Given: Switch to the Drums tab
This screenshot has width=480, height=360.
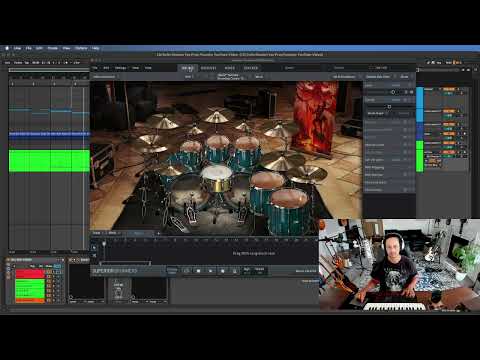Looking at the screenshot, I should pos(187,68).
